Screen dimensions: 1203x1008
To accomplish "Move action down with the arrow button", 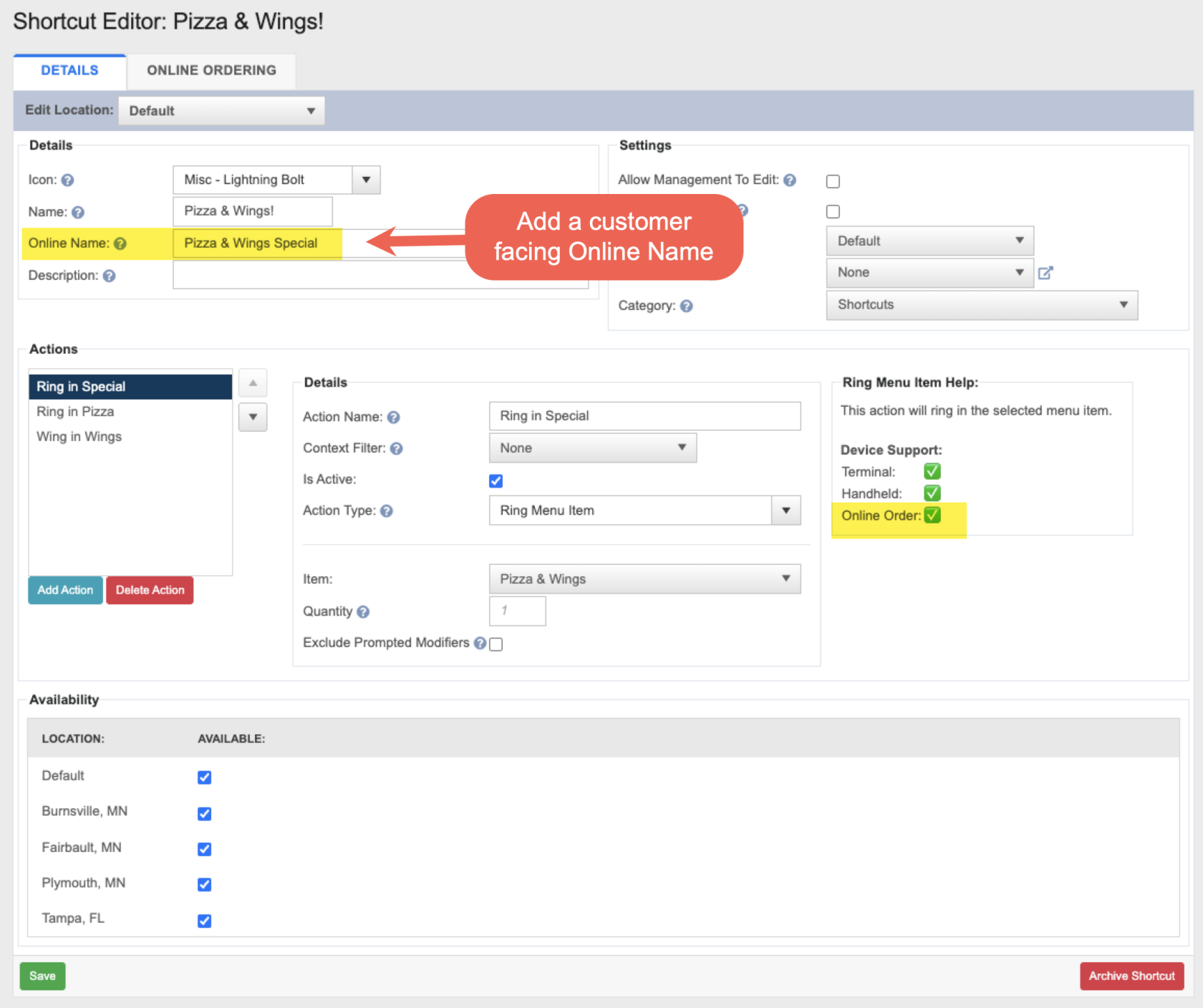I will click(253, 417).
